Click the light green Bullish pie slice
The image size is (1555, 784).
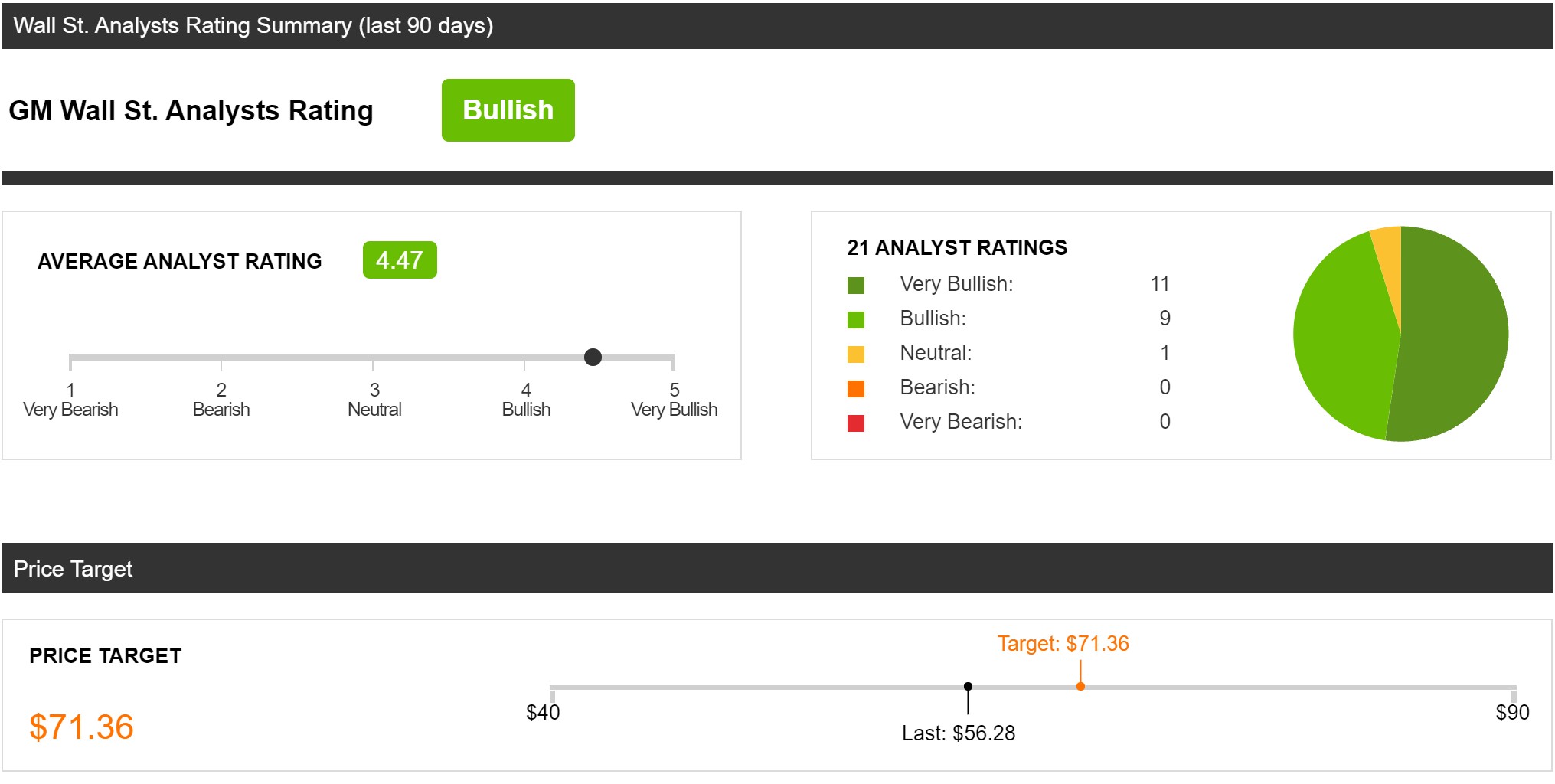pos(1344,337)
